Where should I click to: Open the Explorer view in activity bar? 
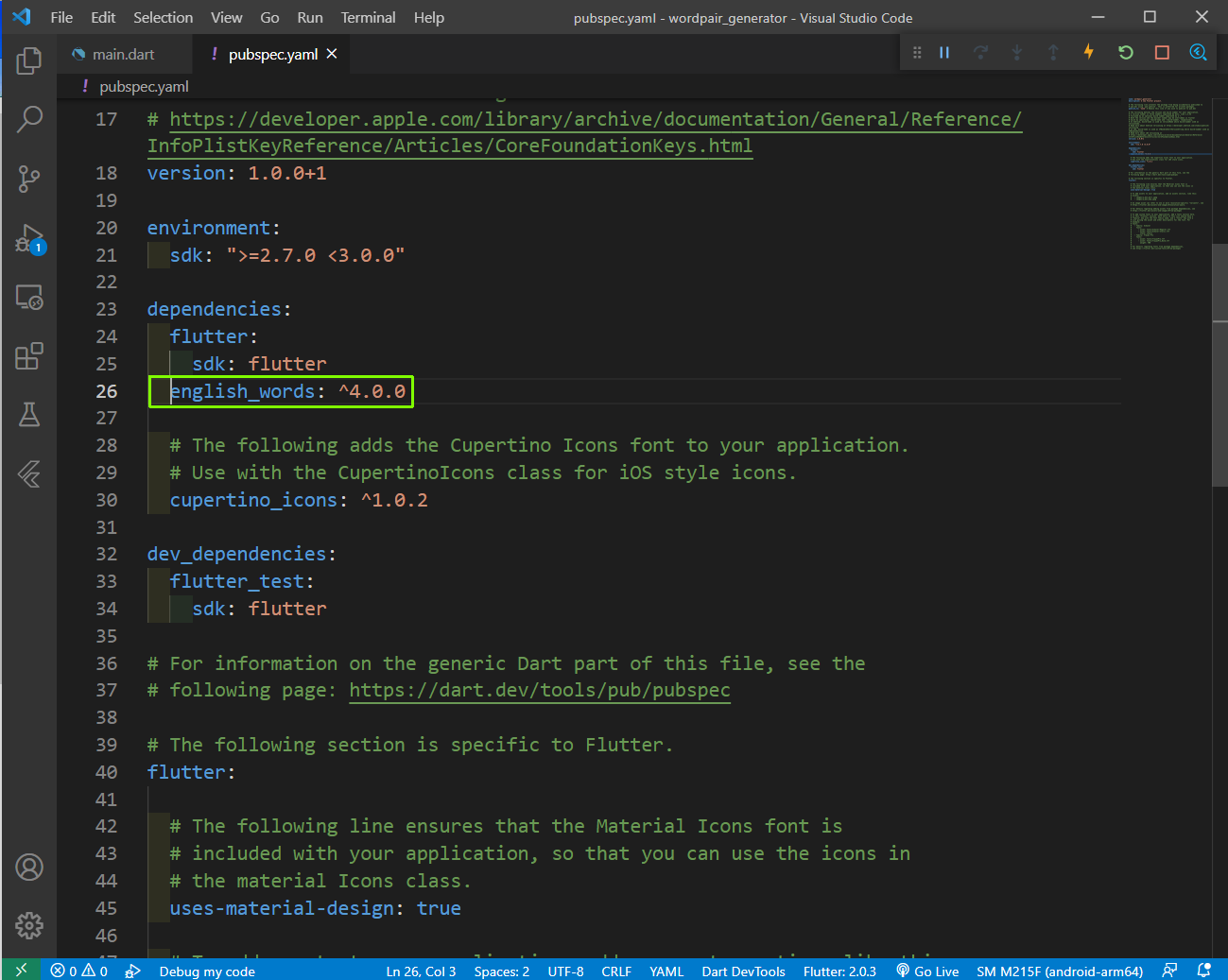click(x=29, y=60)
